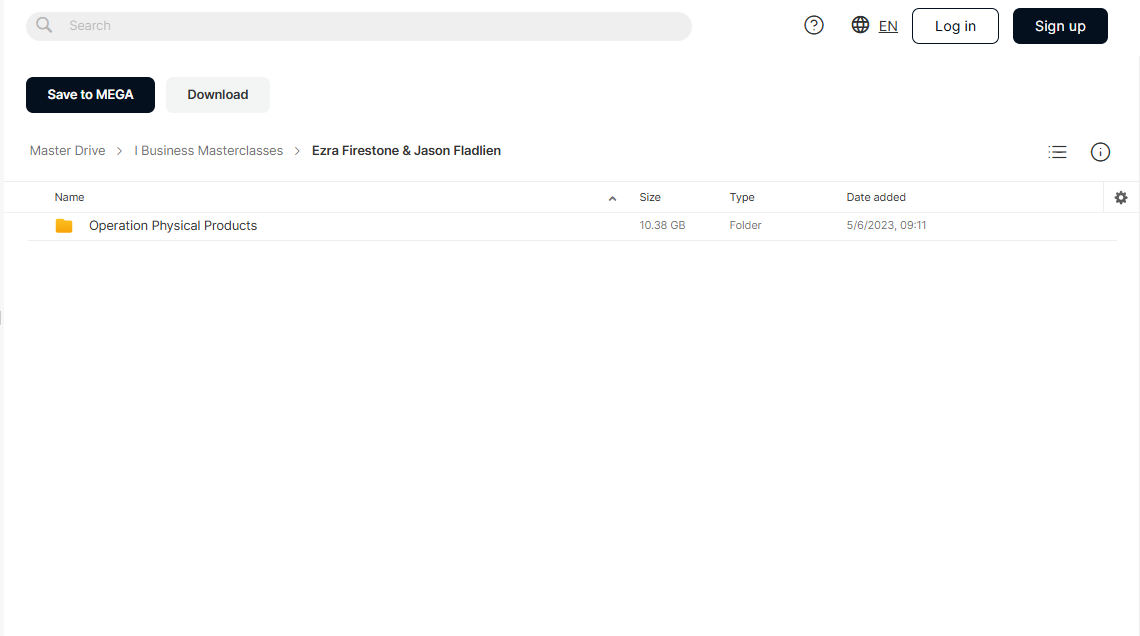
Task: Click the 10.38 GB size cell
Action: point(662,225)
